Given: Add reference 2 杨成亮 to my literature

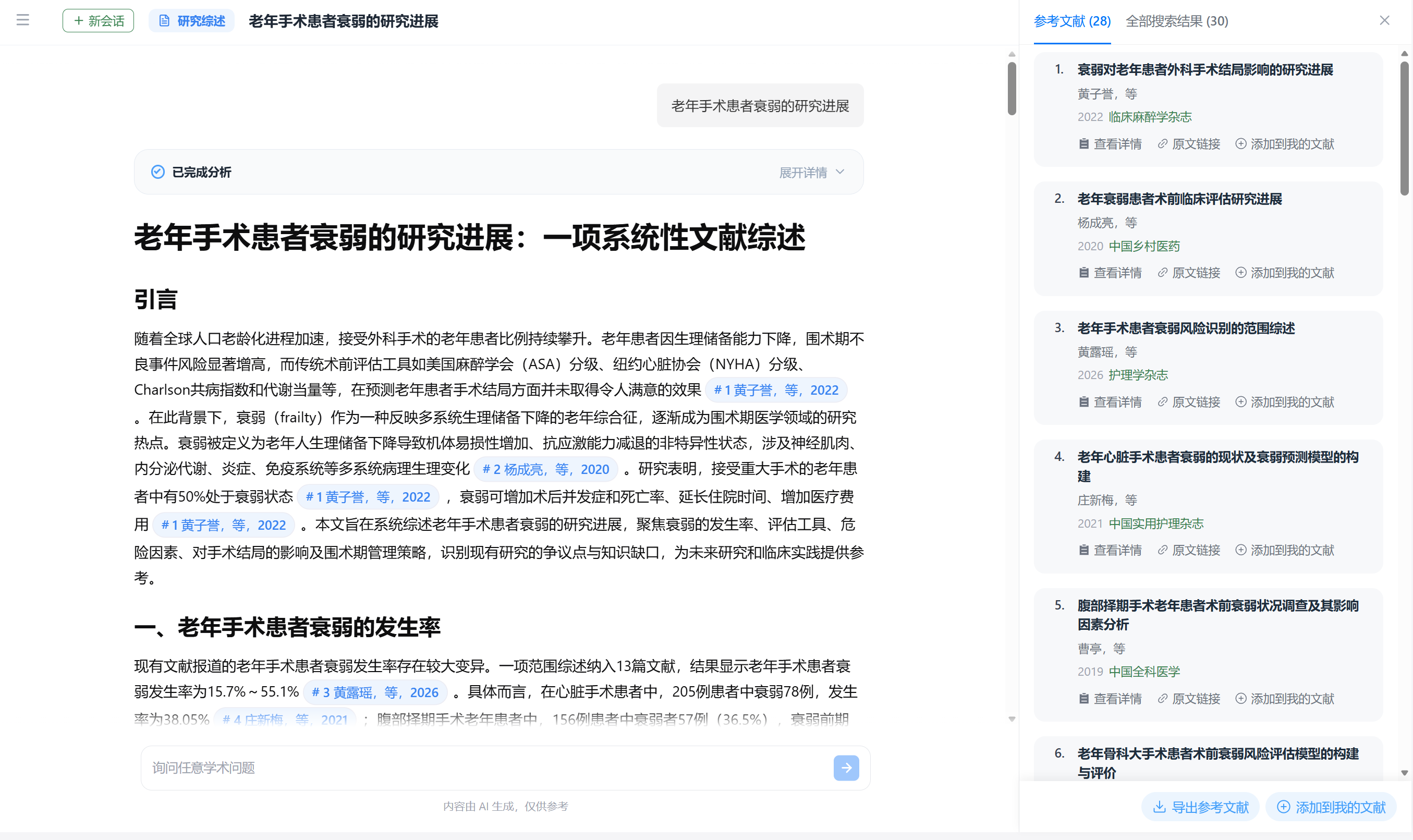Looking at the screenshot, I should click(1284, 273).
